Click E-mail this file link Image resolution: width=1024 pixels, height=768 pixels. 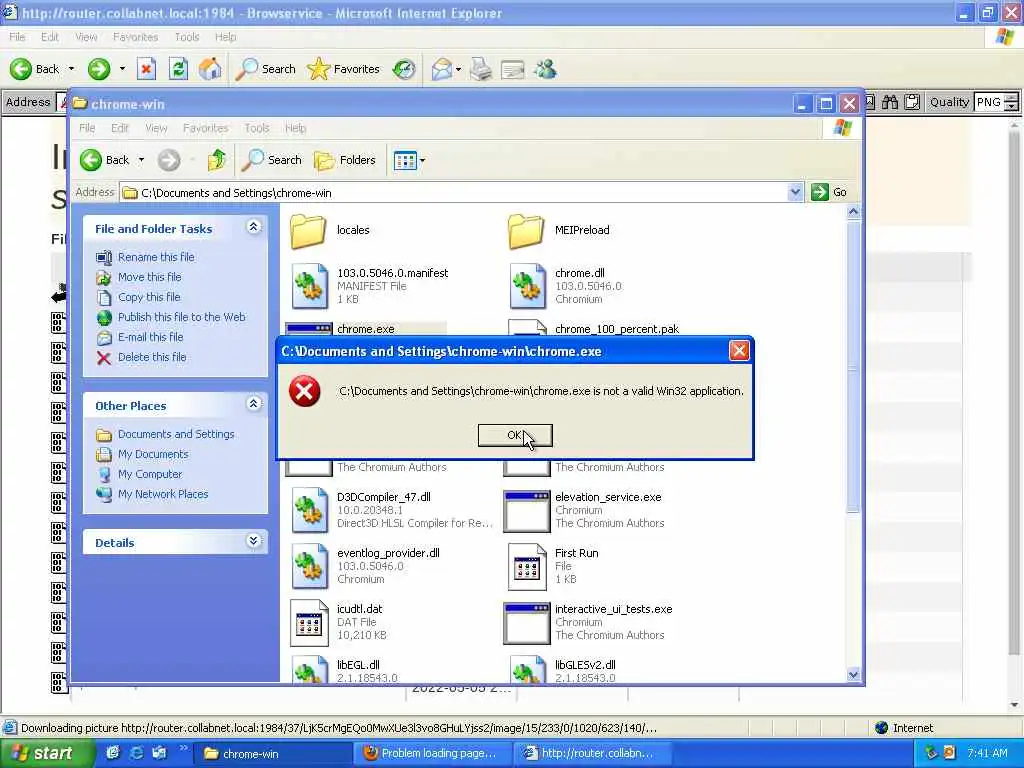pyautogui.click(x=150, y=338)
